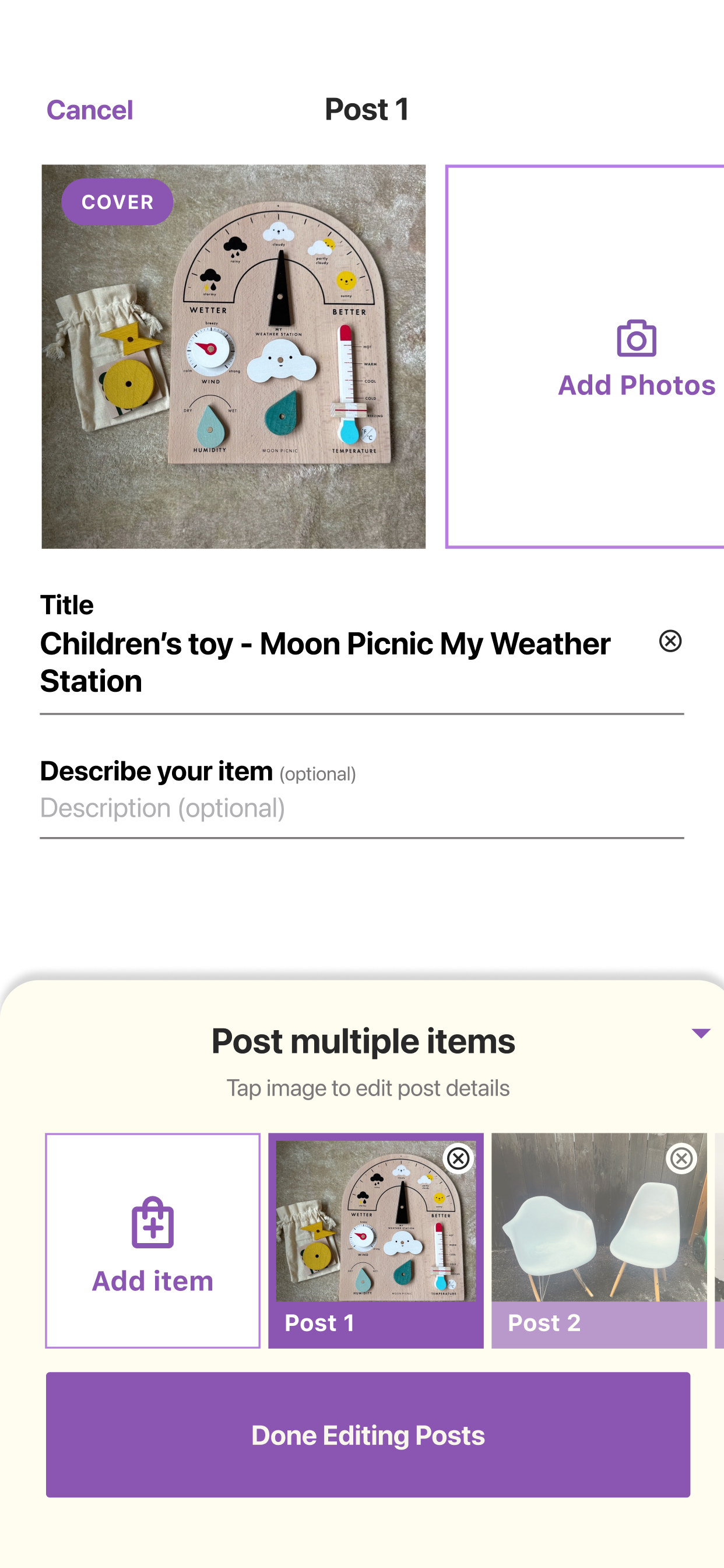The image size is (724, 1568).
Task: Tap Done Editing Posts button
Action: 367,1434
